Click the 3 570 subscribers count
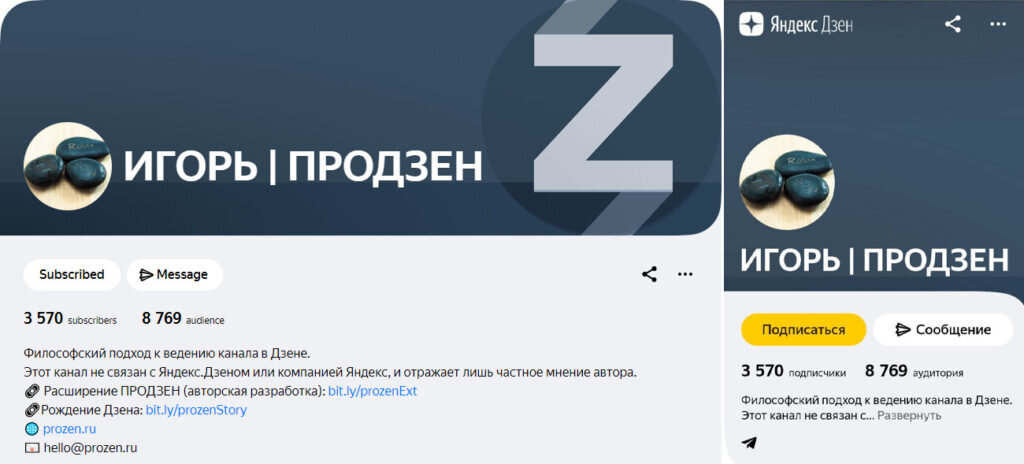Viewport: 1024px width, 464px height. (70, 319)
